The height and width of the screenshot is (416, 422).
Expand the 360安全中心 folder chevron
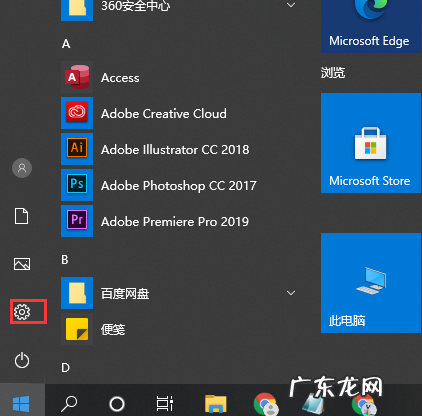(291, 5)
